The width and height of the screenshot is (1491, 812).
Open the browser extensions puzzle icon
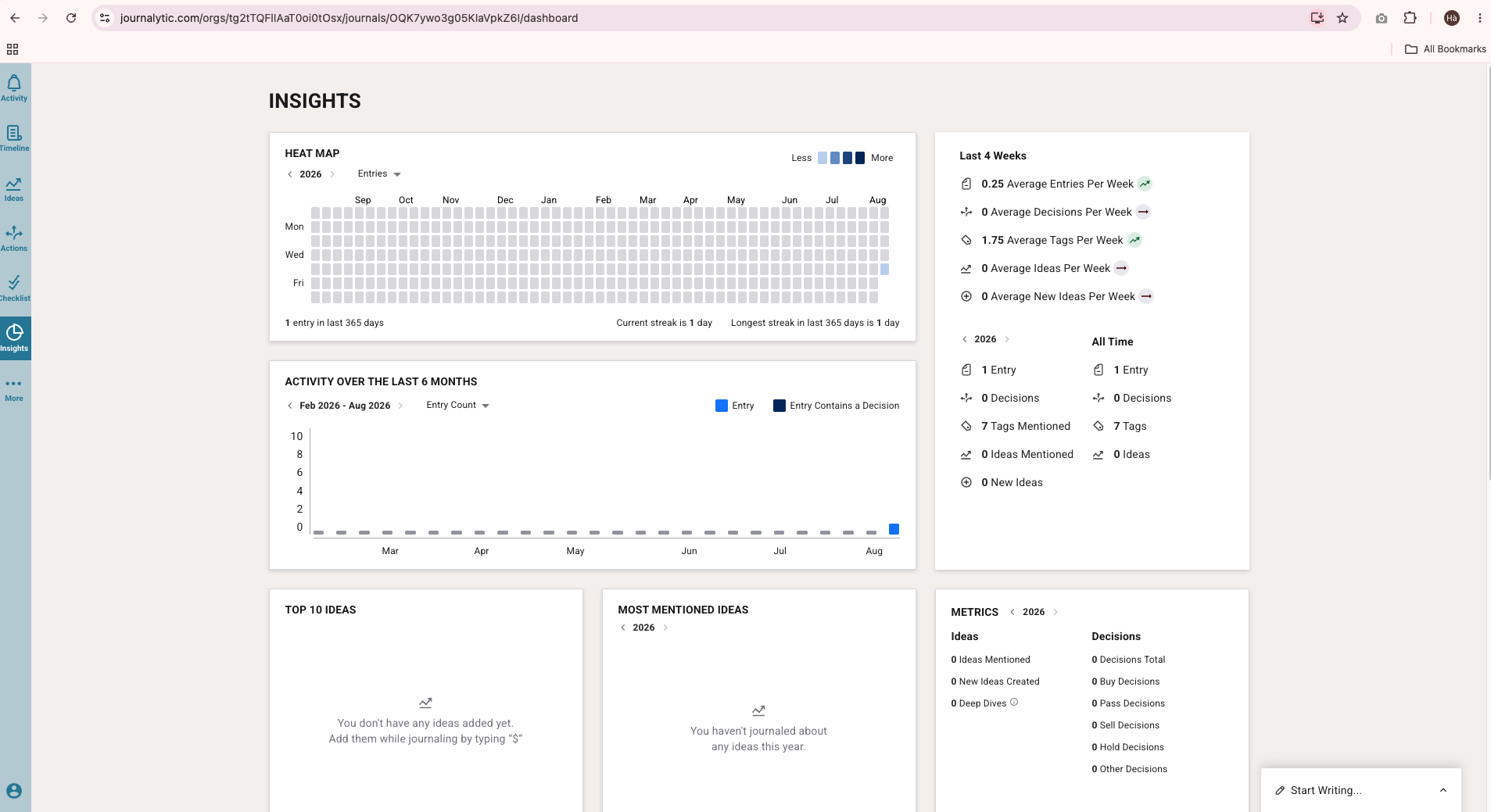(x=1410, y=18)
